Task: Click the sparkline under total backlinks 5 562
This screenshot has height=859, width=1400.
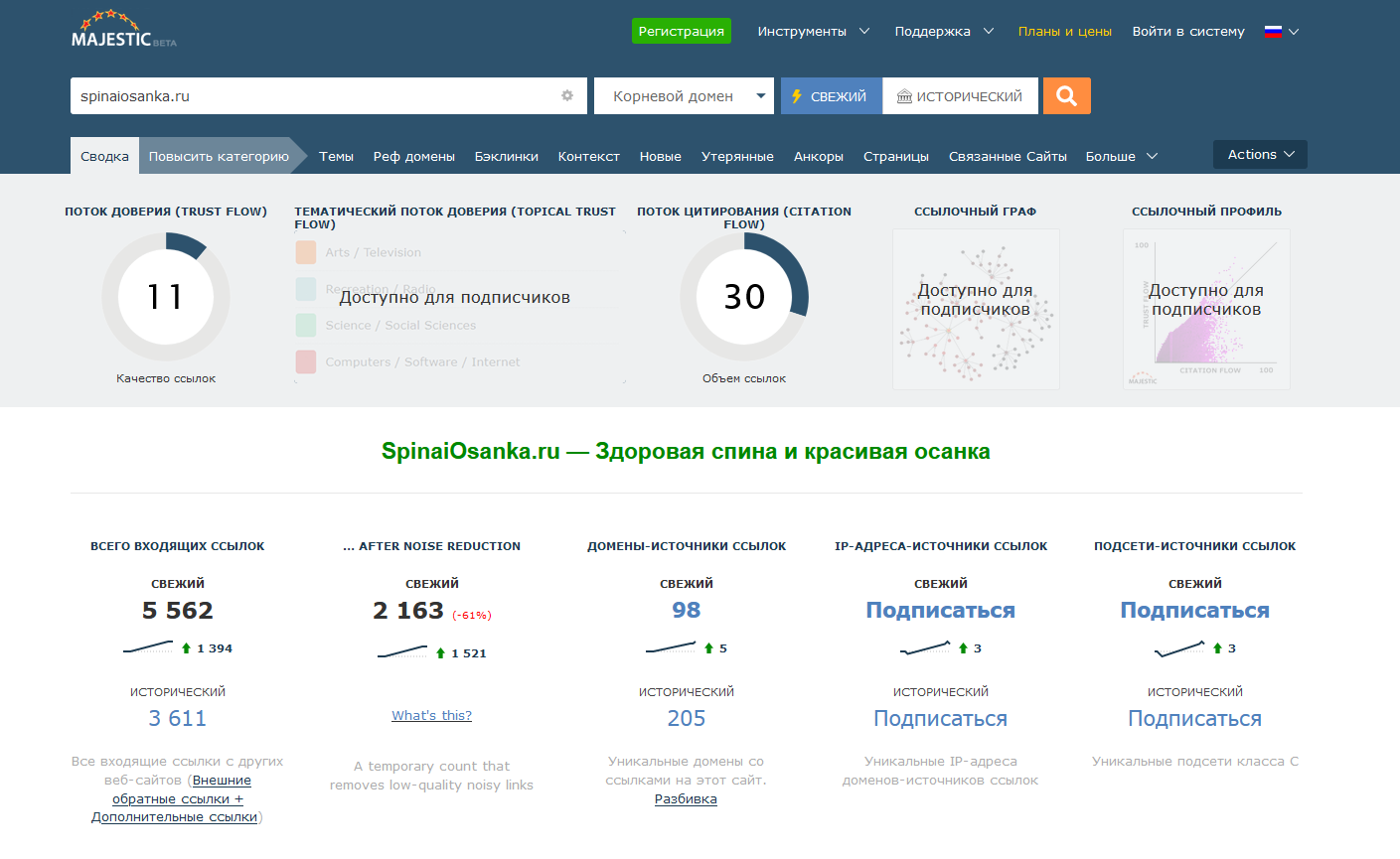Action: [x=148, y=647]
